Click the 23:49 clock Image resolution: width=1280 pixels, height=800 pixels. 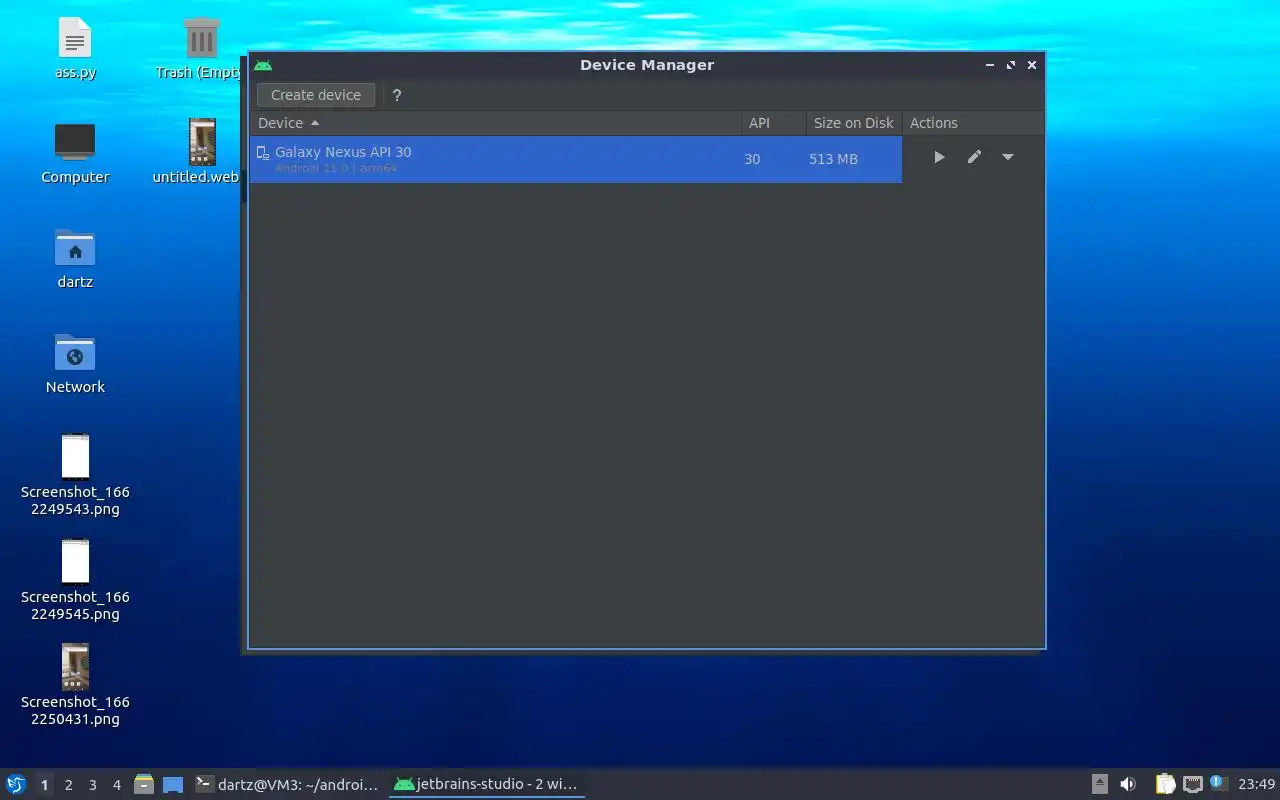click(x=1257, y=784)
